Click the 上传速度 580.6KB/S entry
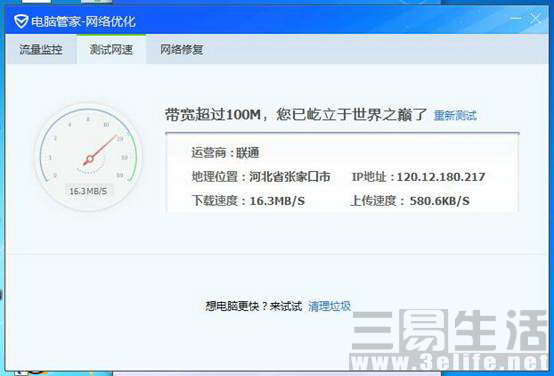 [x=410, y=201]
